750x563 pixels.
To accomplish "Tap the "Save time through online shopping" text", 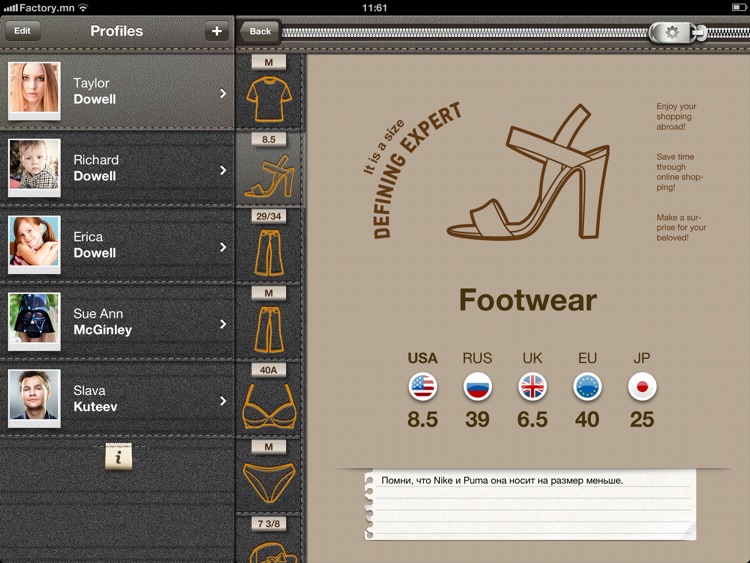I will 679,172.
